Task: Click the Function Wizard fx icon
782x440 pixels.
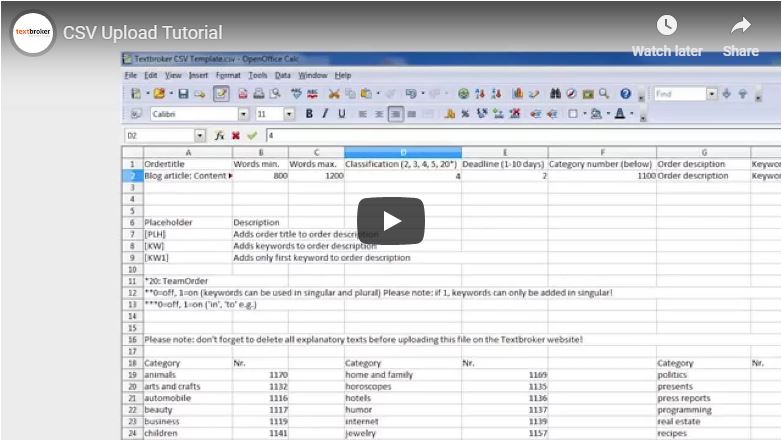Action: click(x=219, y=135)
